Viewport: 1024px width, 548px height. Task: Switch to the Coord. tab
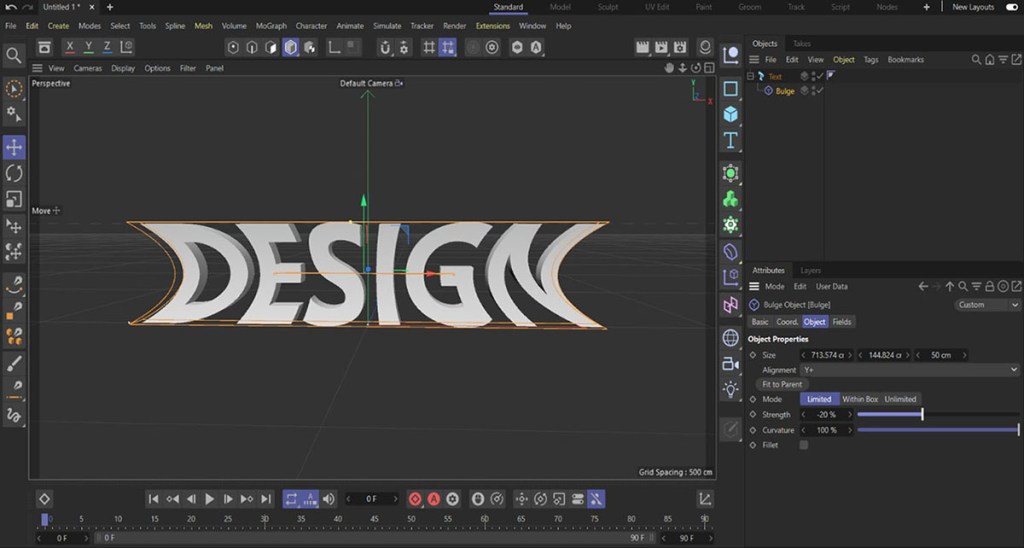(787, 322)
